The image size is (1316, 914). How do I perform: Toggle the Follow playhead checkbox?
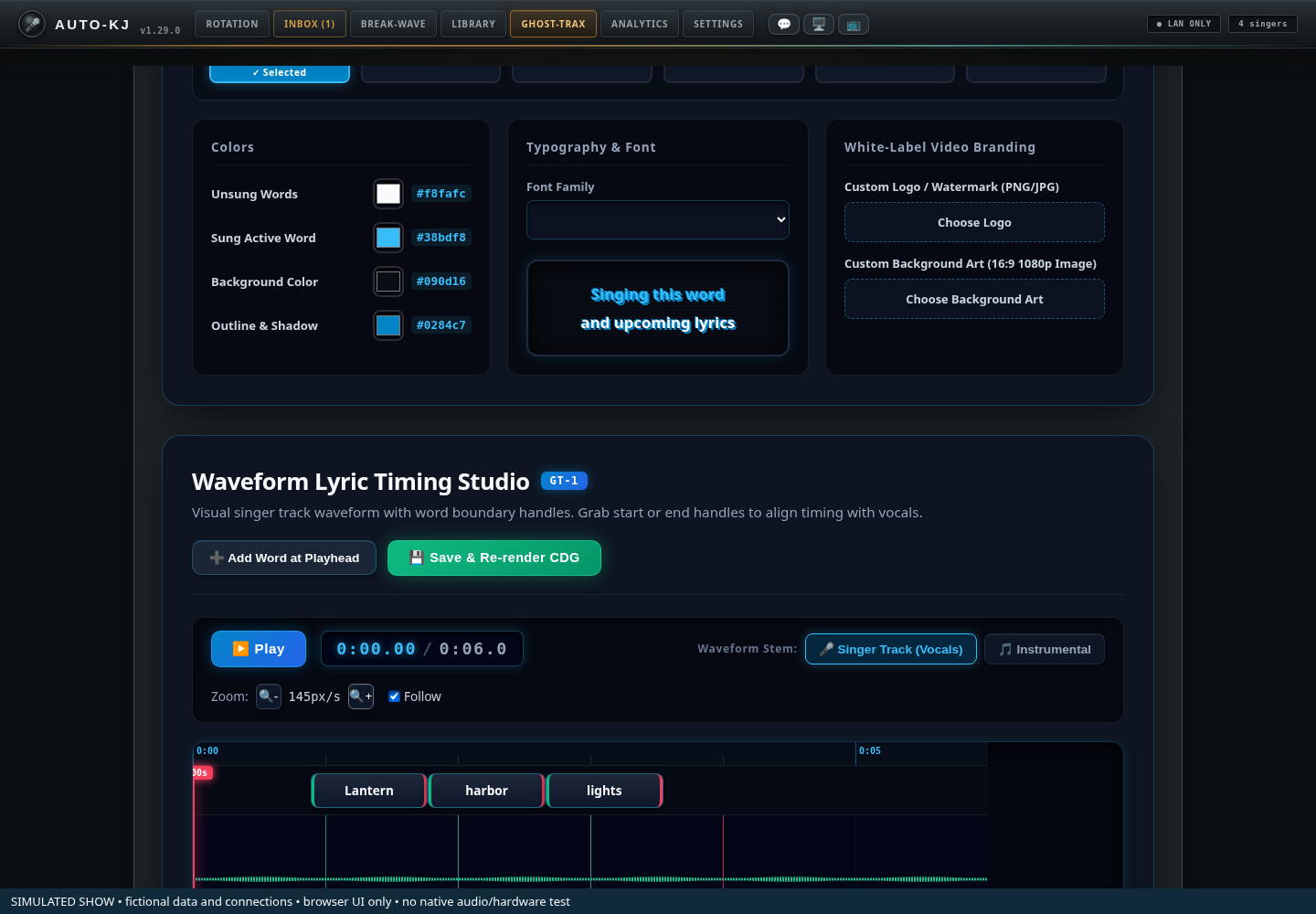[x=394, y=696]
